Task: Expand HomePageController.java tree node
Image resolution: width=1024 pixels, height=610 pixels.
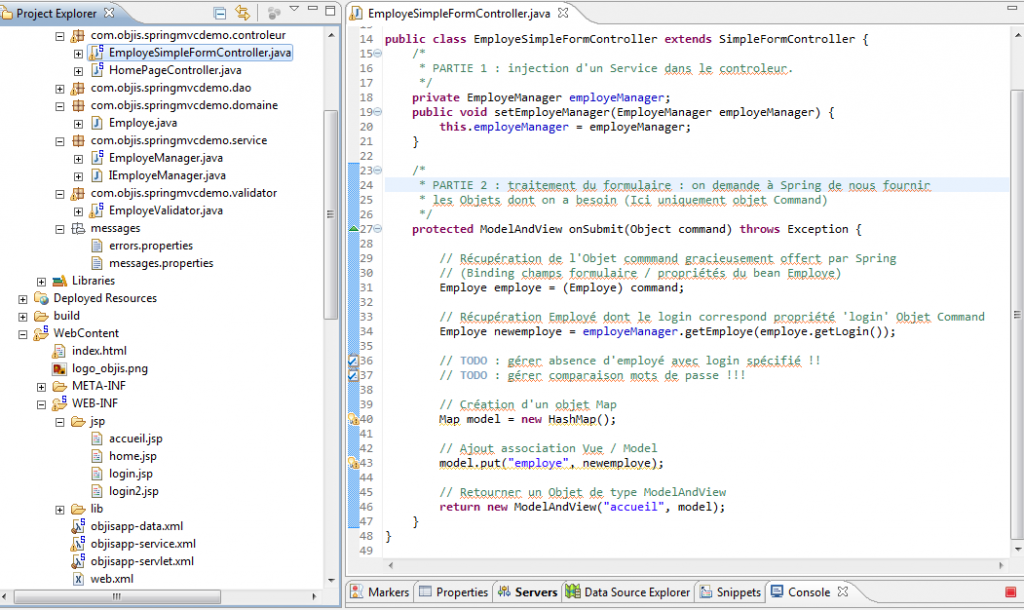Action: click(x=78, y=71)
